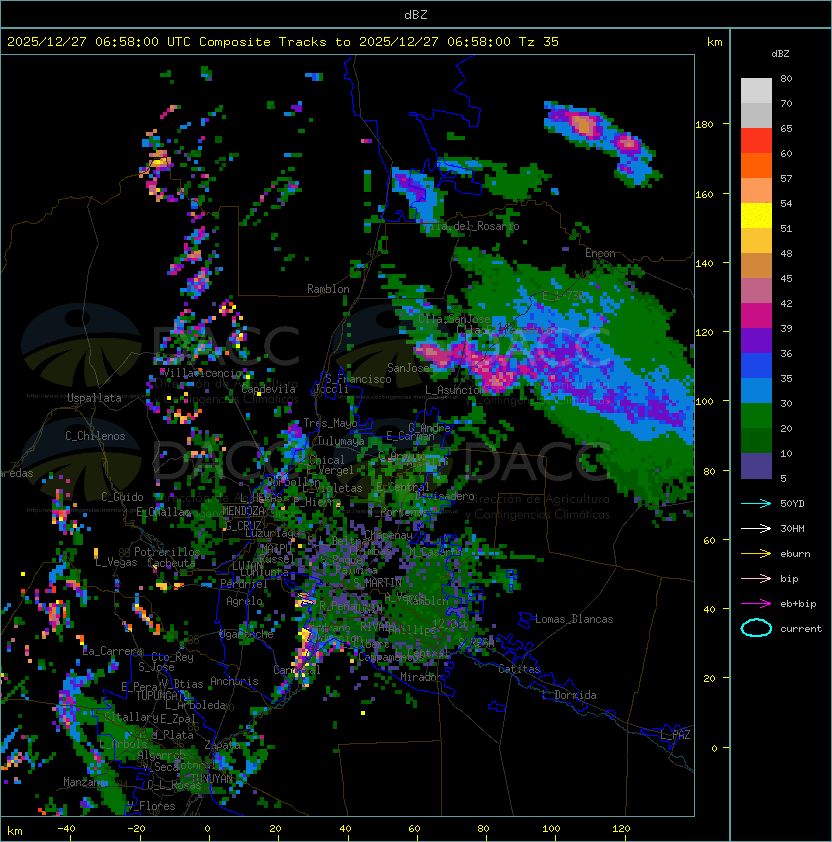Image resolution: width=832 pixels, height=842 pixels.
Task: Click the 'Encon' map label
Action: [x=600, y=253]
